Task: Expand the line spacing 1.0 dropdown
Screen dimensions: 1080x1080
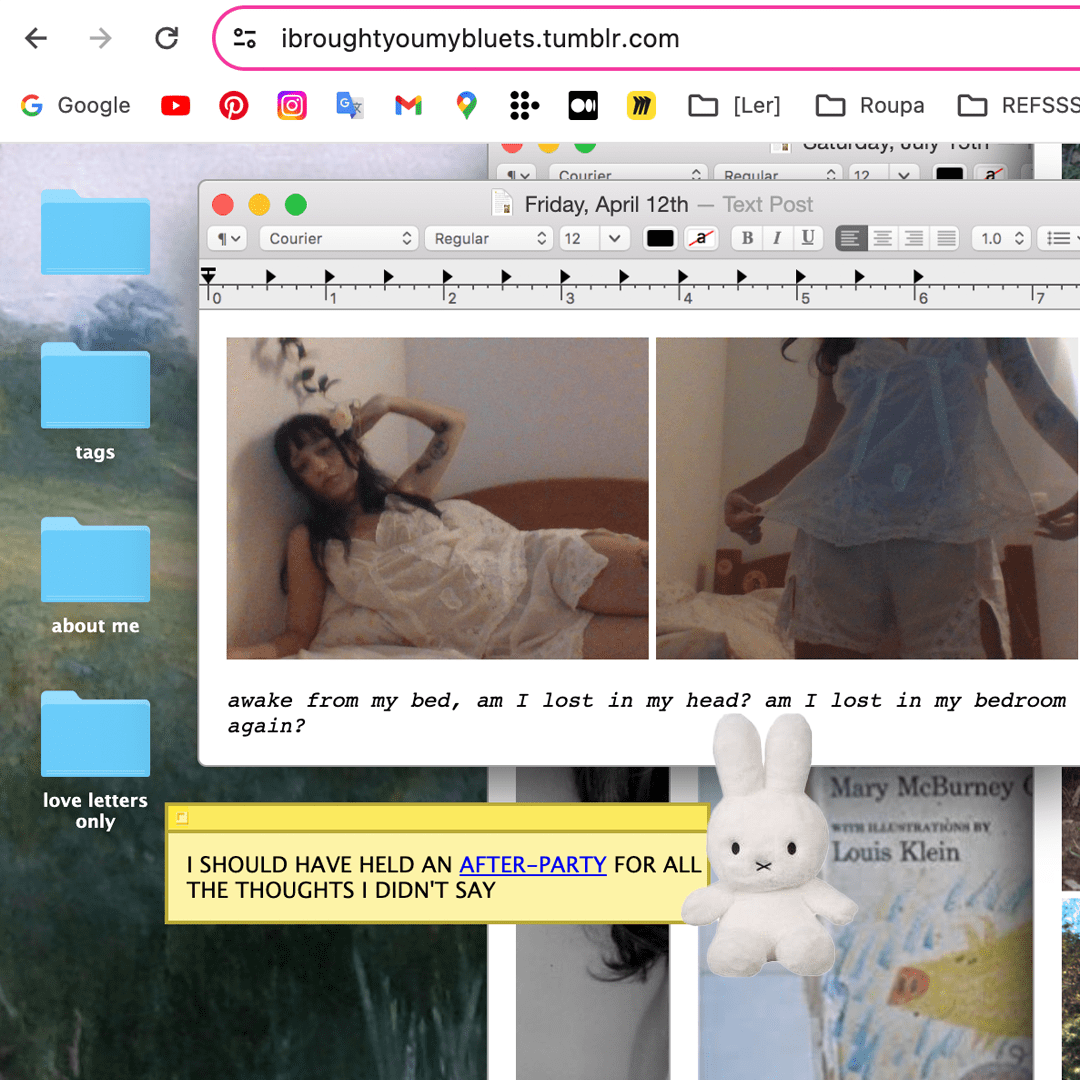Action: coord(1002,238)
